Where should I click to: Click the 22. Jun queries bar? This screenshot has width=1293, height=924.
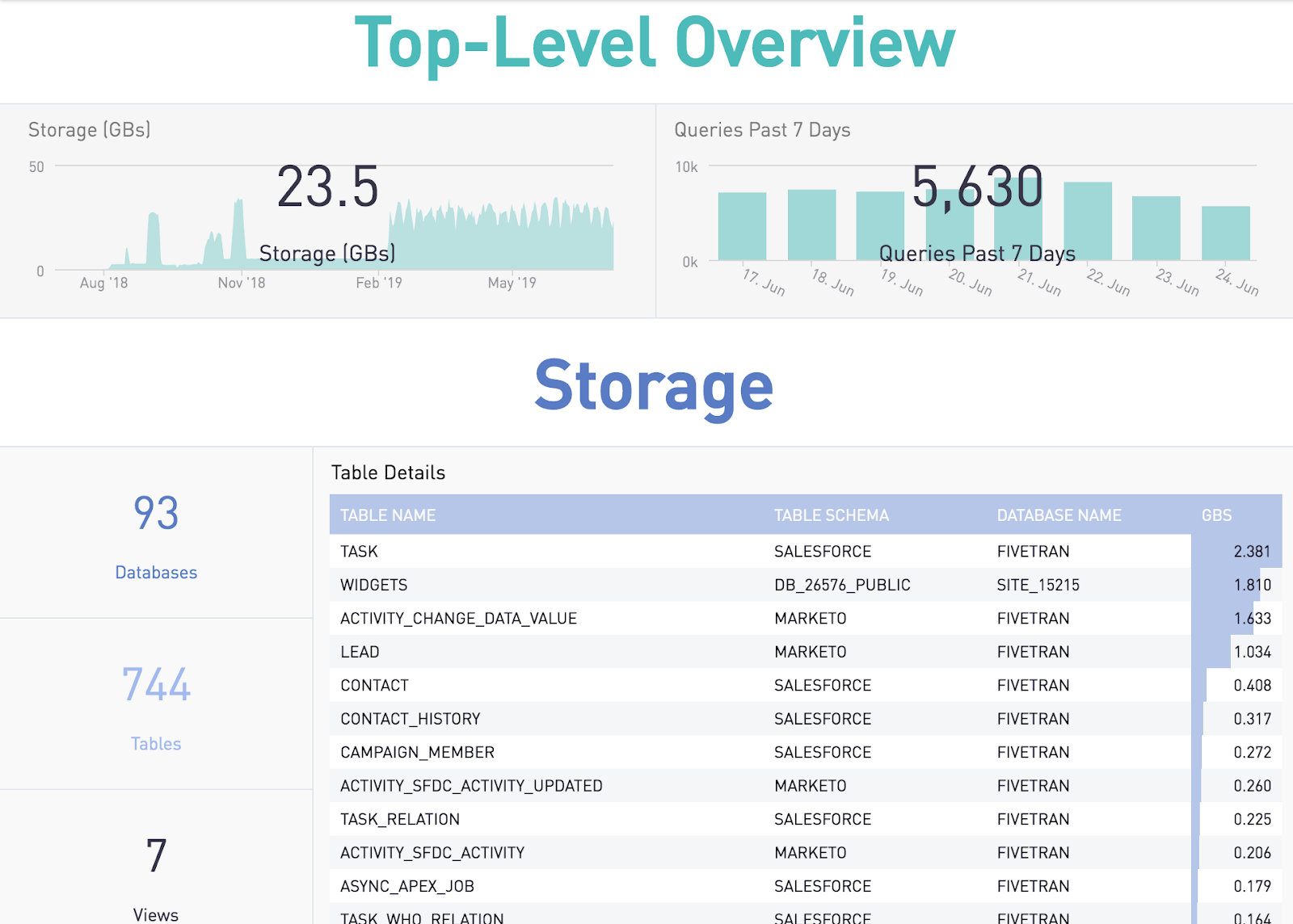pyautogui.click(x=1088, y=221)
